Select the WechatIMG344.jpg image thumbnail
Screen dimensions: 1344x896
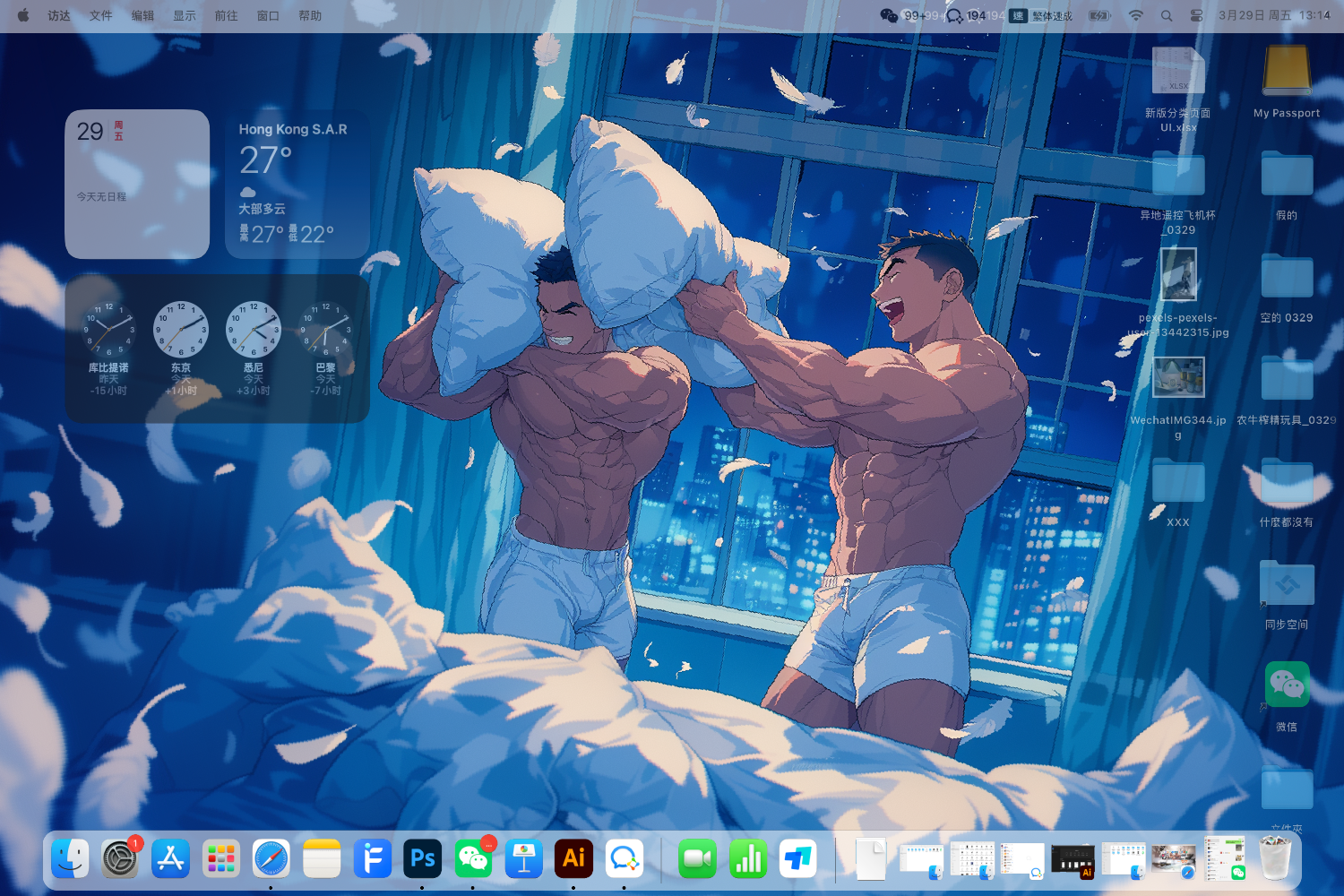(1178, 378)
